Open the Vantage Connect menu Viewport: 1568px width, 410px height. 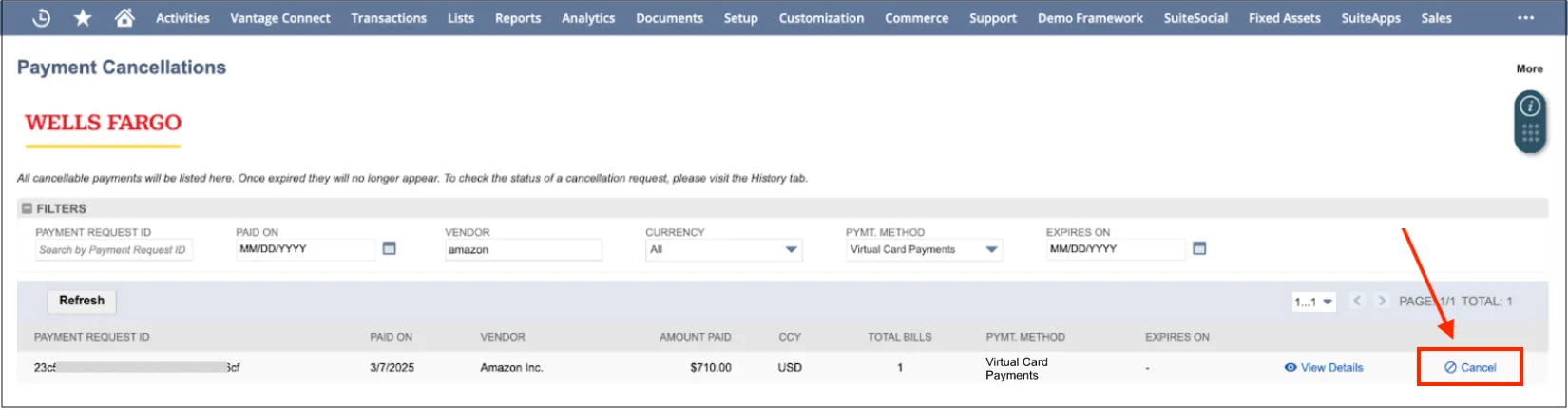[280, 18]
